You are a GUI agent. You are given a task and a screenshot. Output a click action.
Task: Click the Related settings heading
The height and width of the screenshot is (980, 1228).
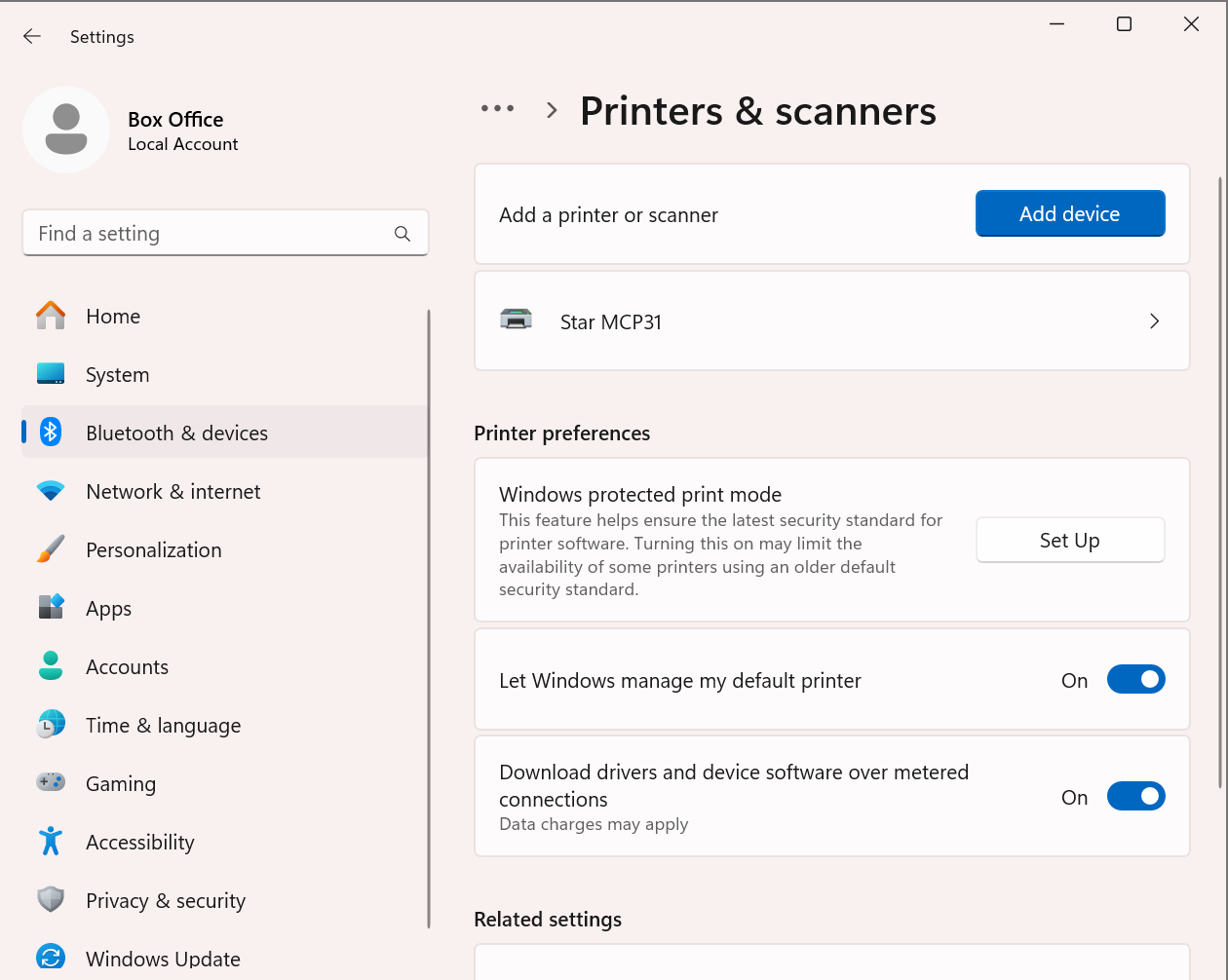click(548, 920)
